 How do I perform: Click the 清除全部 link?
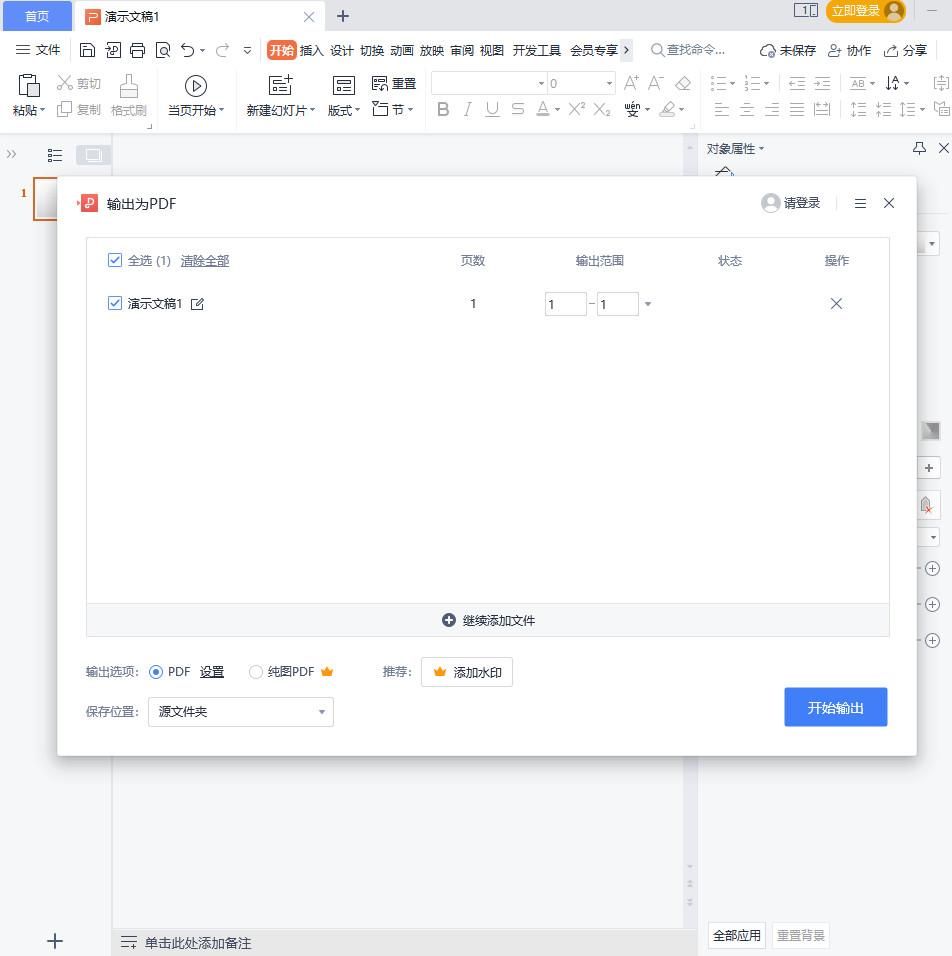tap(205, 260)
